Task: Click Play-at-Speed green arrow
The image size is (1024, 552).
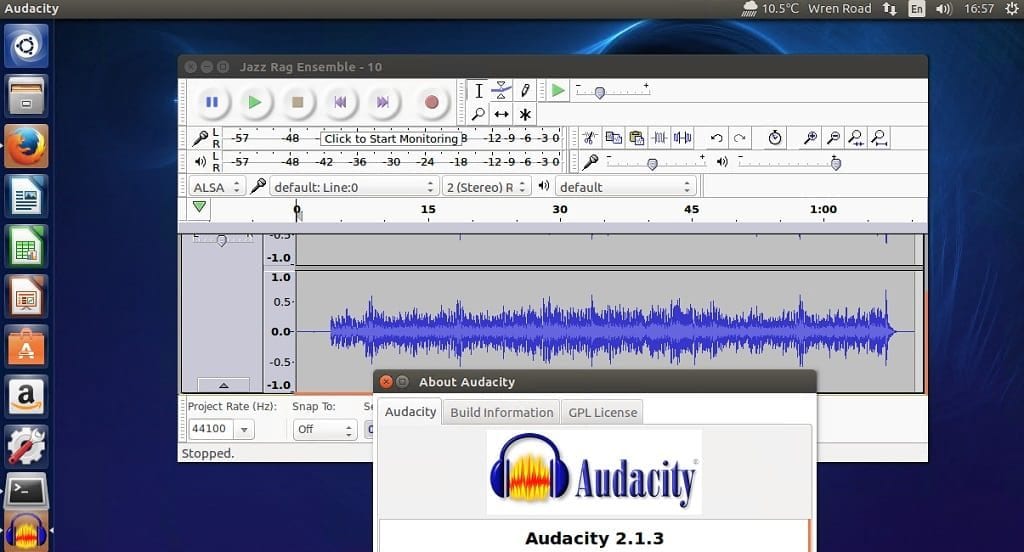Action: [558, 90]
